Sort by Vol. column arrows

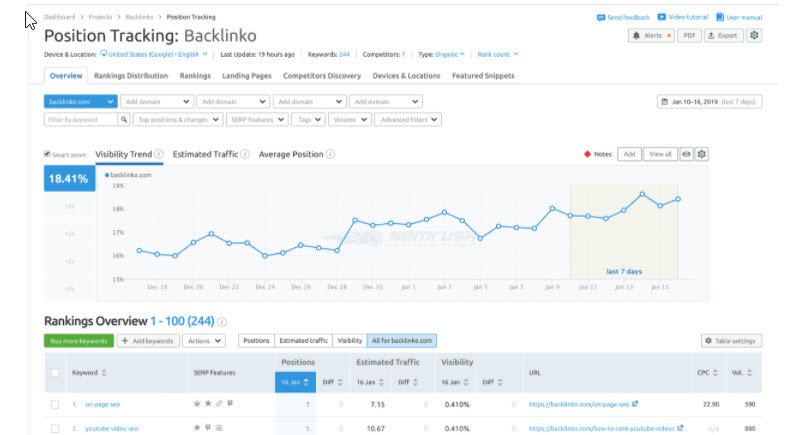click(749, 372)
